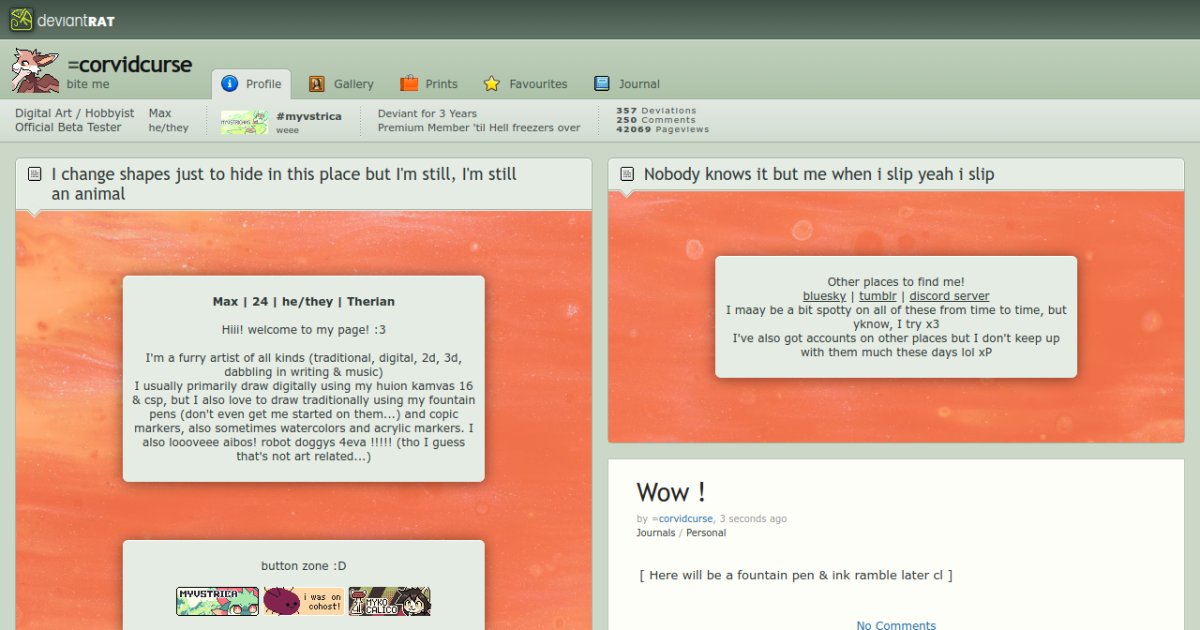Click the framed picture icon beside Gallery
This screenshot has width=1200, height=630.
(x=319, y=84)
